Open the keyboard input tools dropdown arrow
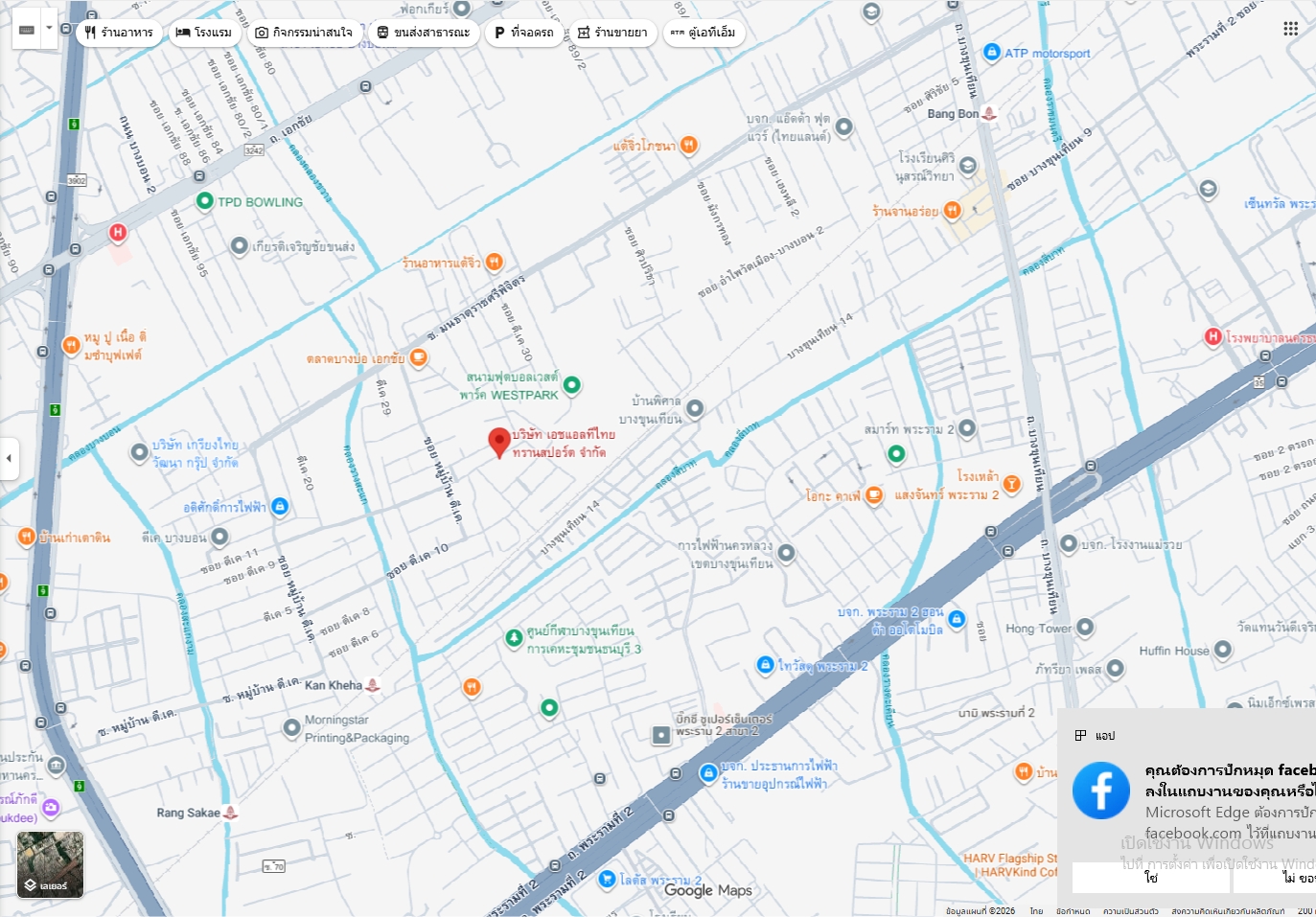Screen dimensions: 1316x917 (x=49, y=29)
